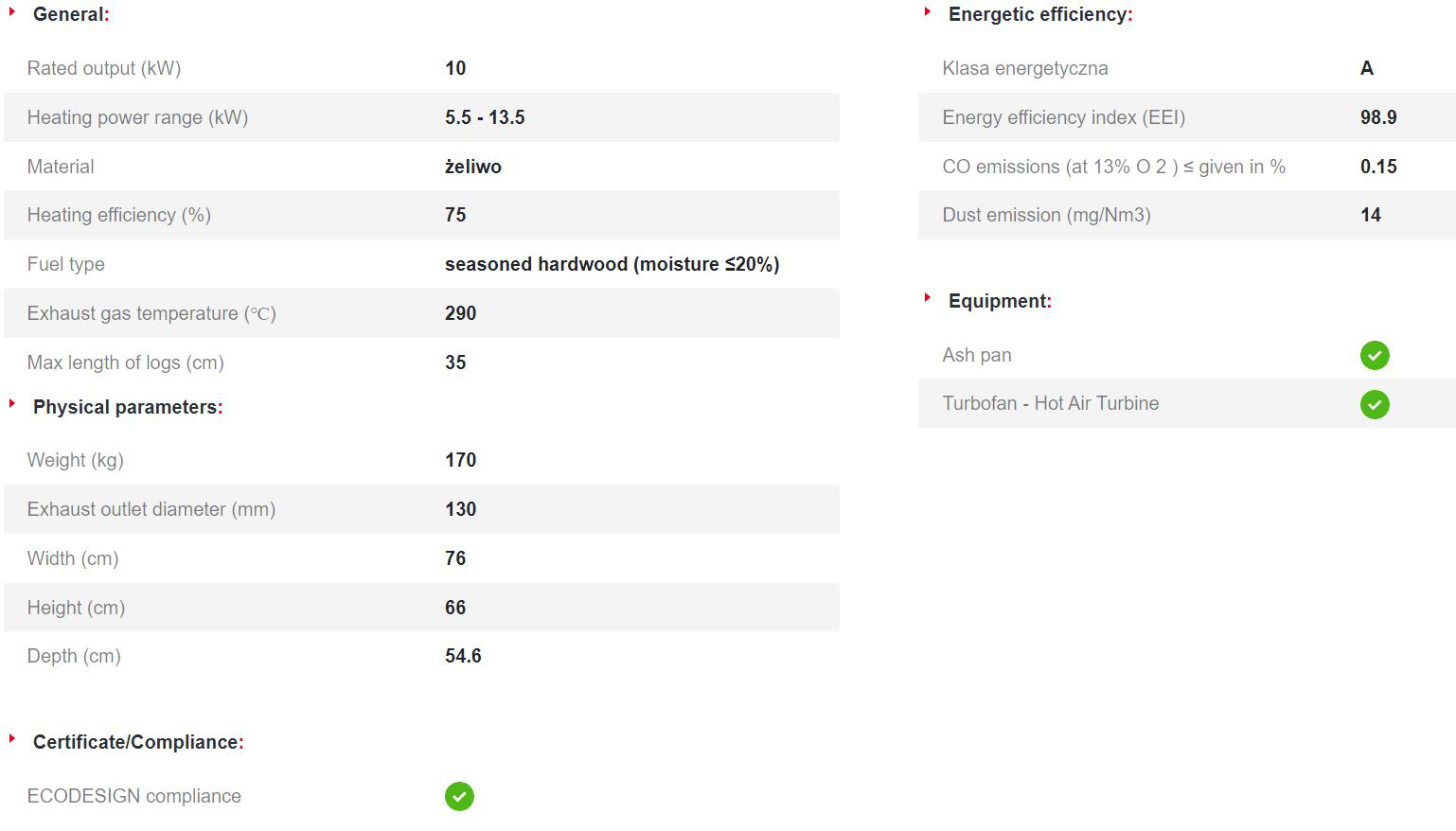The image size is (1456, 831).
Task: Click the CO emissions value 0.15
Action: pos(1378,167)
